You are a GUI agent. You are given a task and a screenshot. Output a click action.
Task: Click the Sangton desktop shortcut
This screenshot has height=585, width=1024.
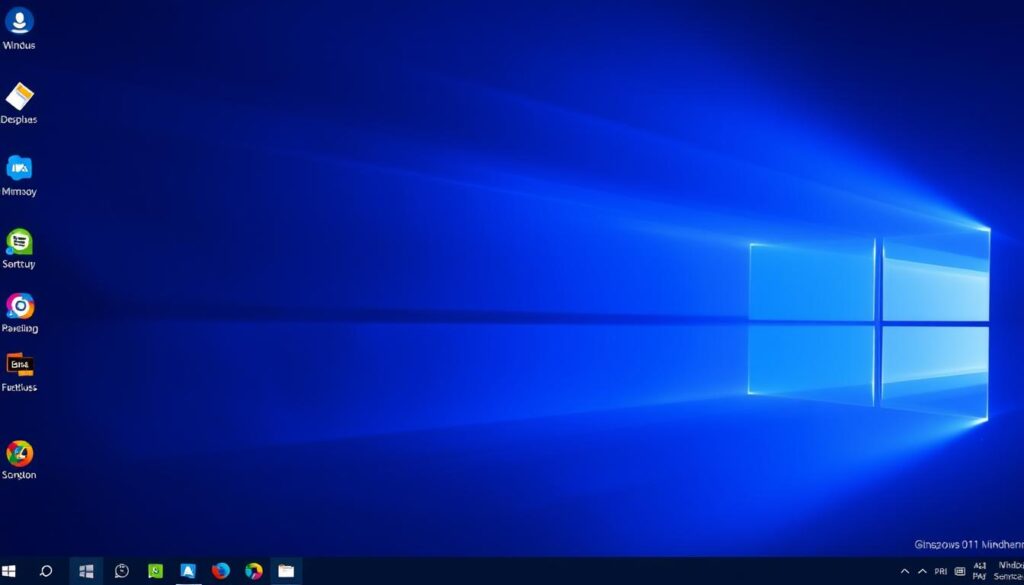[19, 460]
